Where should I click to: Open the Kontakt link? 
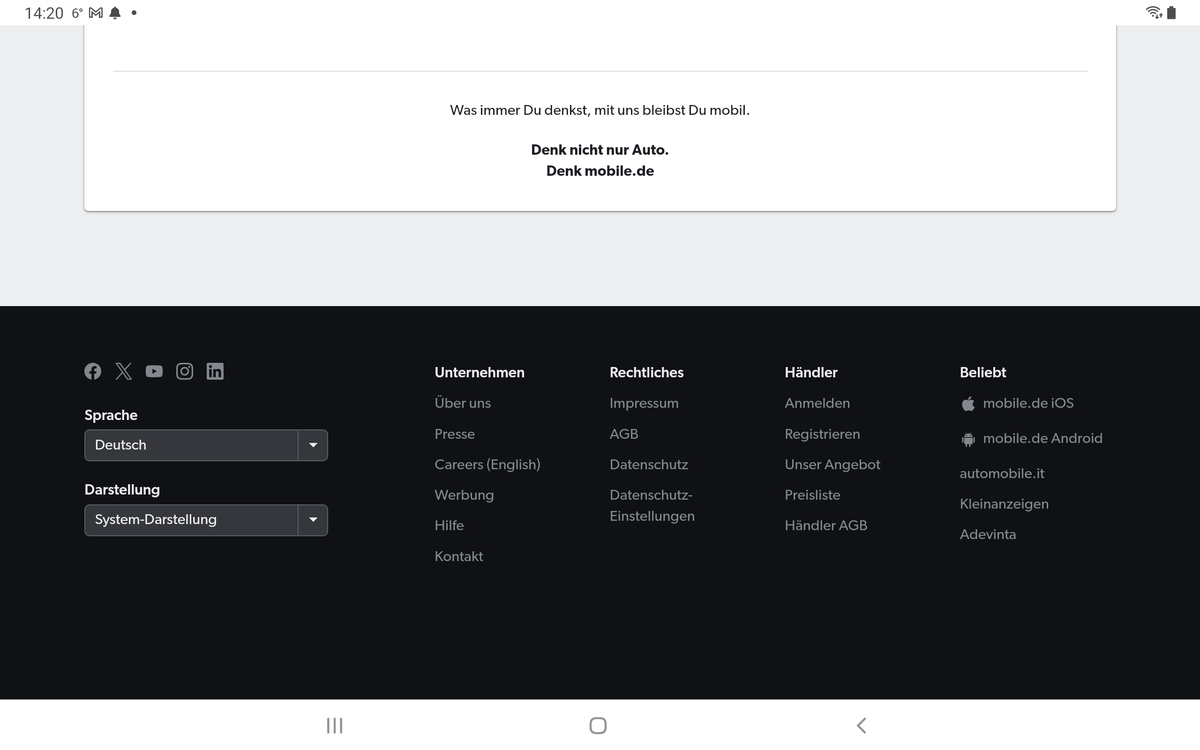[x=459, y=556]
